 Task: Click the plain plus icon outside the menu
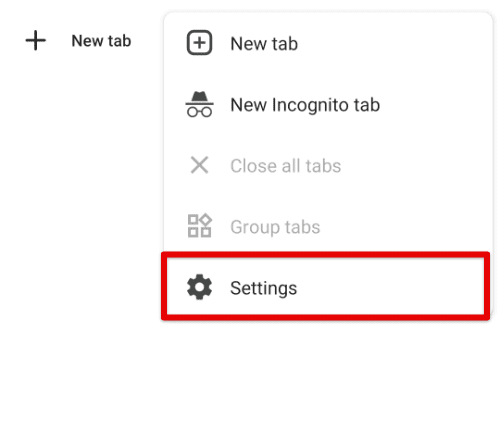coord(36,41)
